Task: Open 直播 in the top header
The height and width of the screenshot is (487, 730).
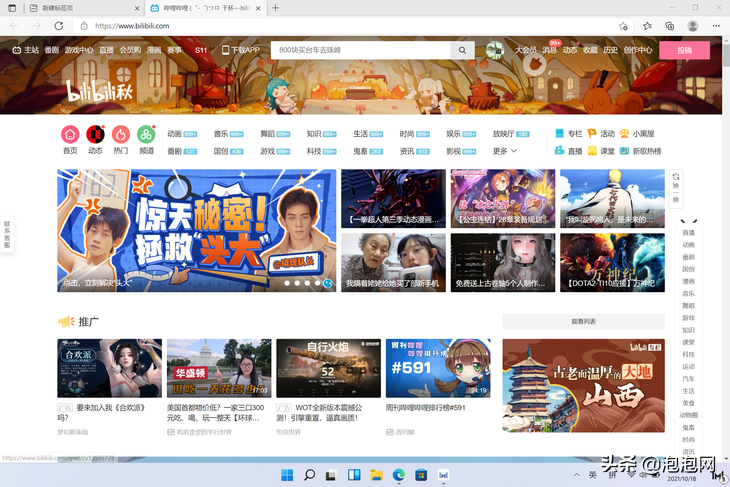Action: point(107,50)
